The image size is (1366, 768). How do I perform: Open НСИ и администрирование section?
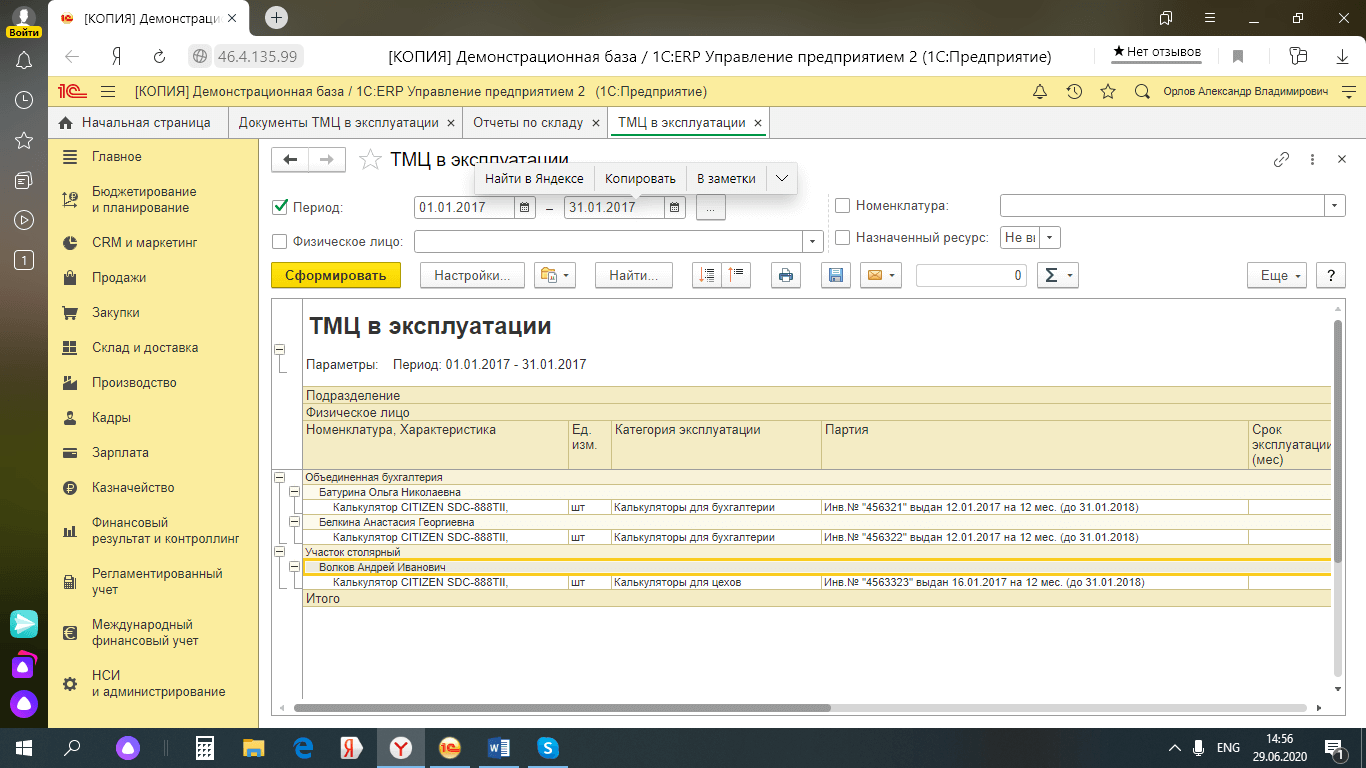tap(158, 683)
